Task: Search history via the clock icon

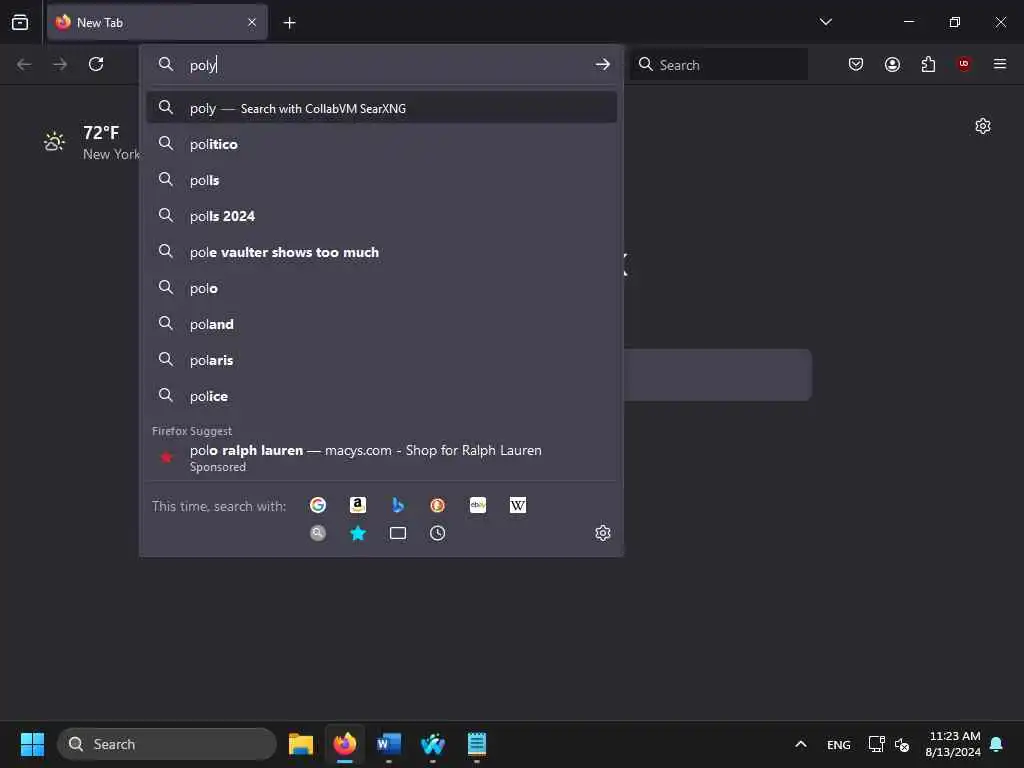Action: pos(438,534)
